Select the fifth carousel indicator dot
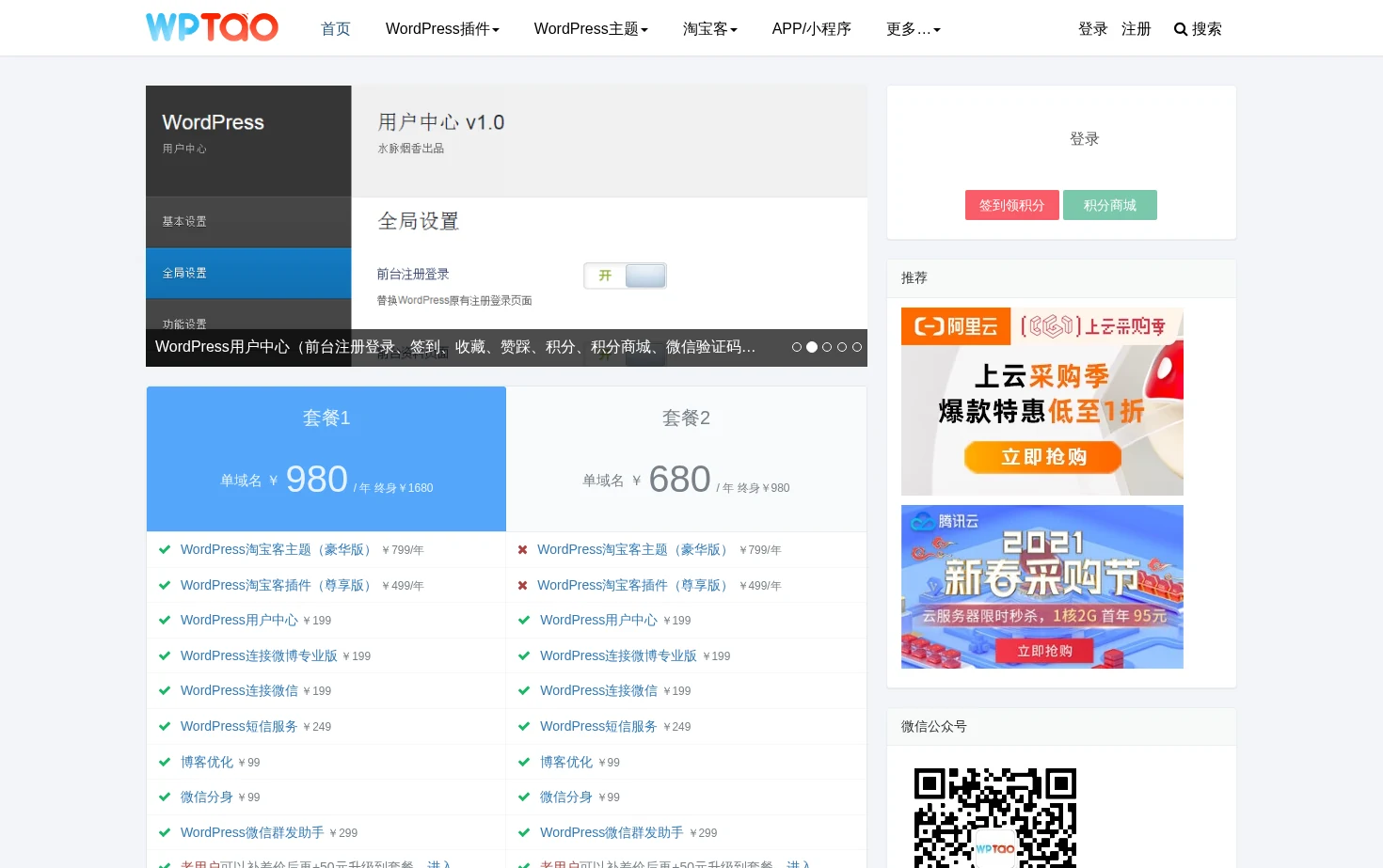This screenshot has width=1383, height=868. [x=857, y=347]
